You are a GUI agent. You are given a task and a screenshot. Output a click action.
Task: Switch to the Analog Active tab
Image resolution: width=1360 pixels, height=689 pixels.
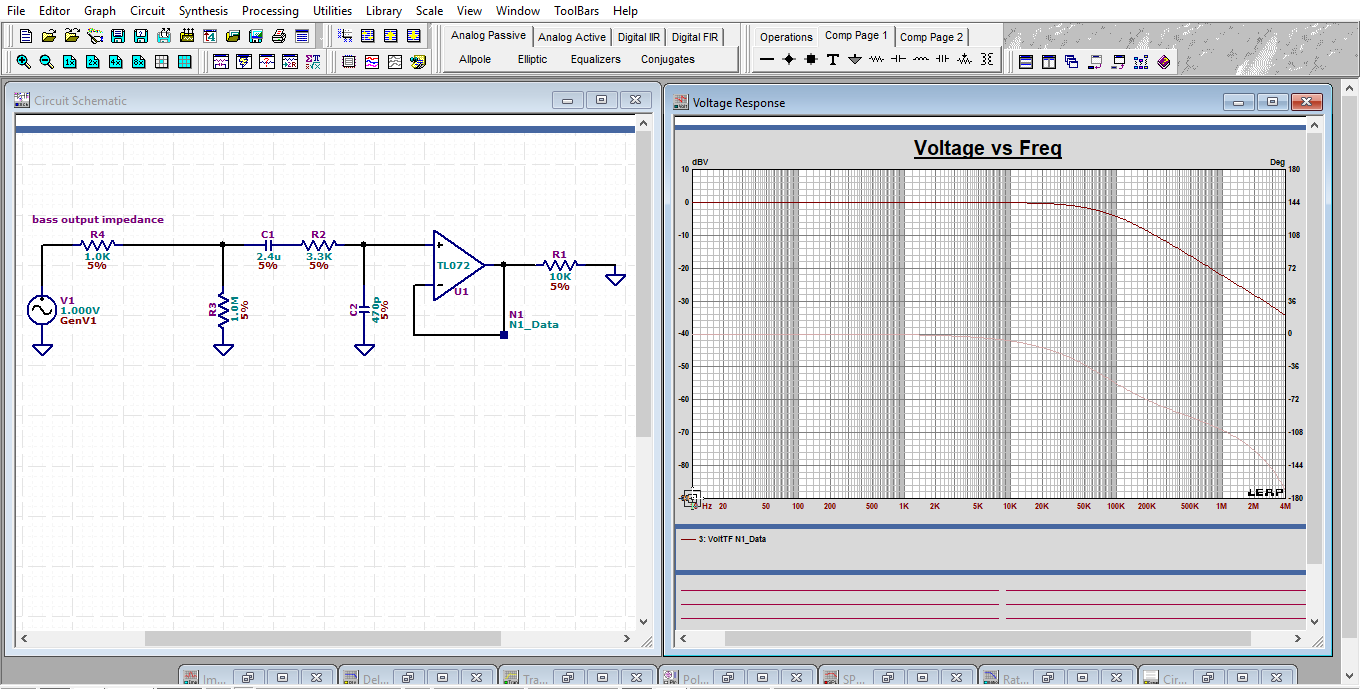572,37
